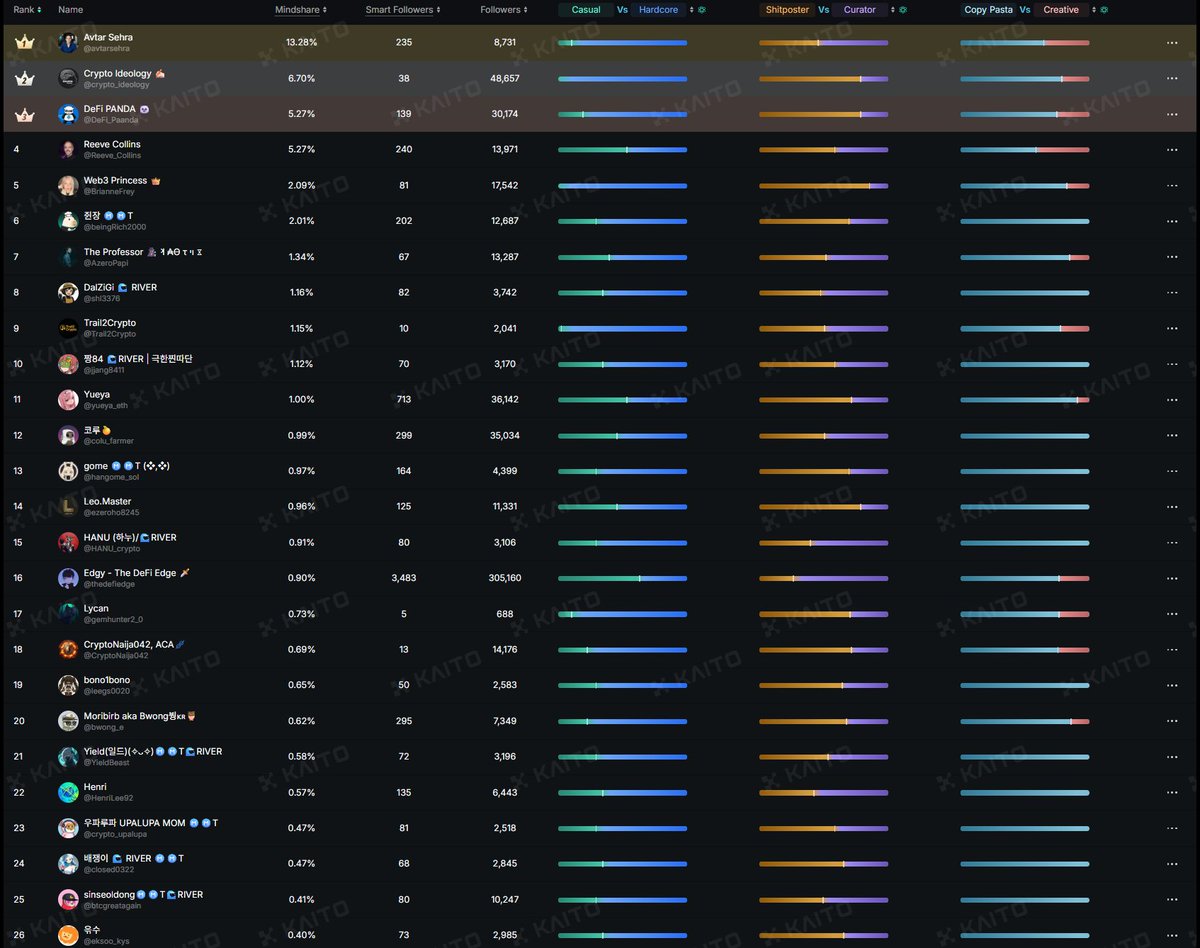Viewport: 1200px width, 948px height.
Task: Click Reeve Collins' Shitposter vs Curator bar
Action: 823,150
